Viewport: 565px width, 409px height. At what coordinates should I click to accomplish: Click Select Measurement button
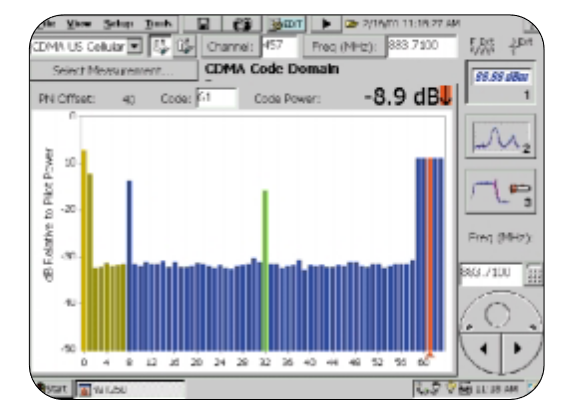tap(113, 70)
